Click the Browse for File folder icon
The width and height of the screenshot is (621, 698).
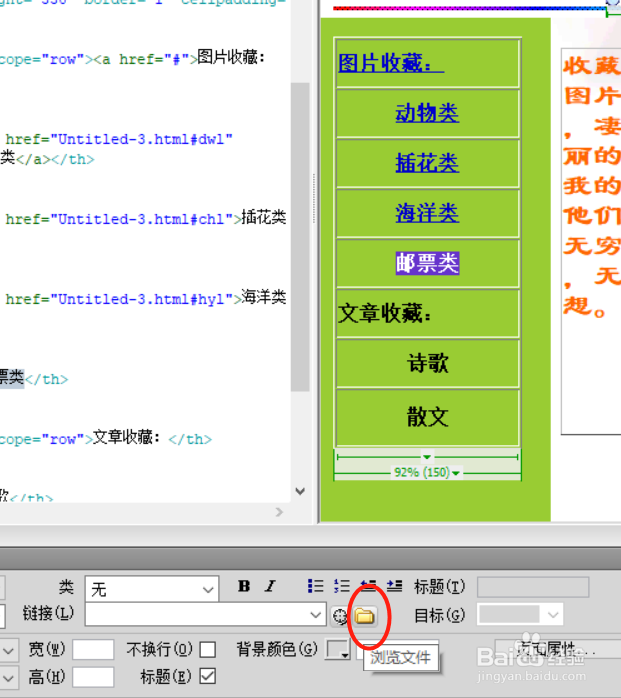(x=365, y=616)
